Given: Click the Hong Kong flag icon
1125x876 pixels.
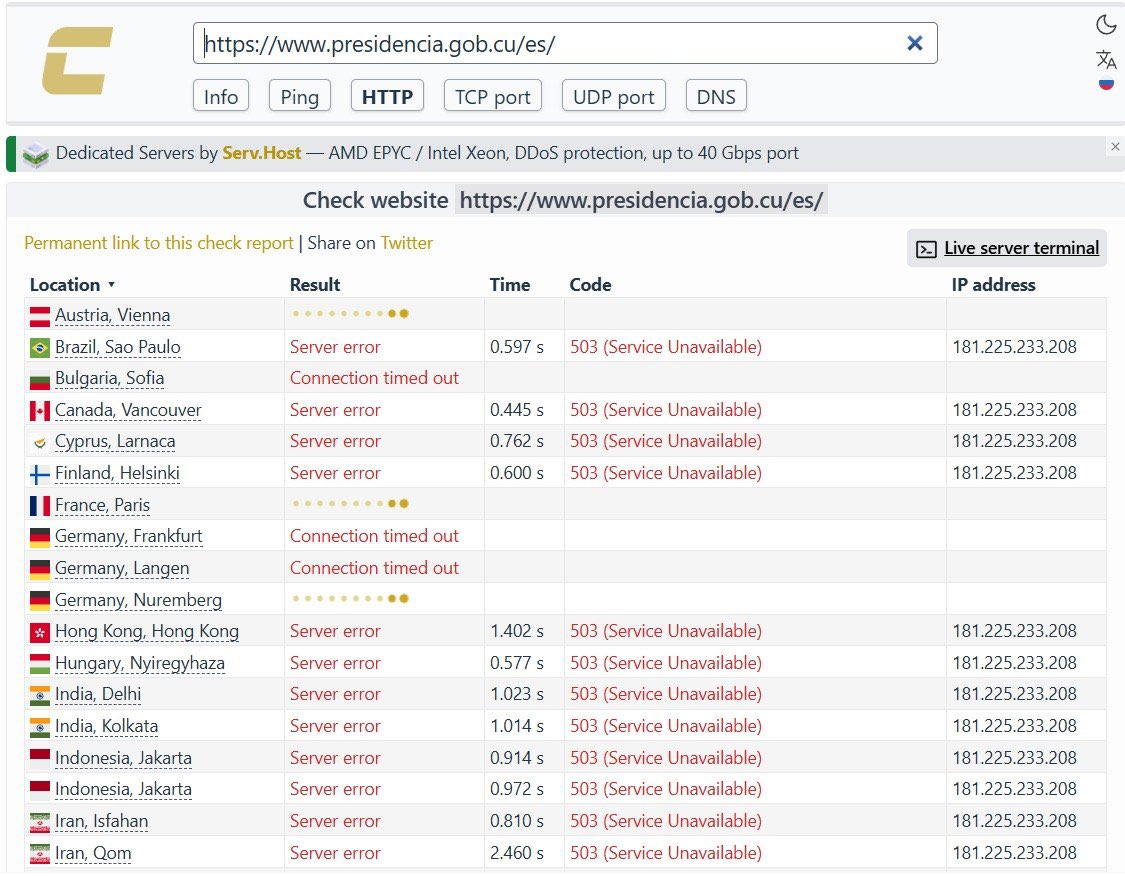Looking at the screenshot, I should pyautogui.click(x=39, y=632).
